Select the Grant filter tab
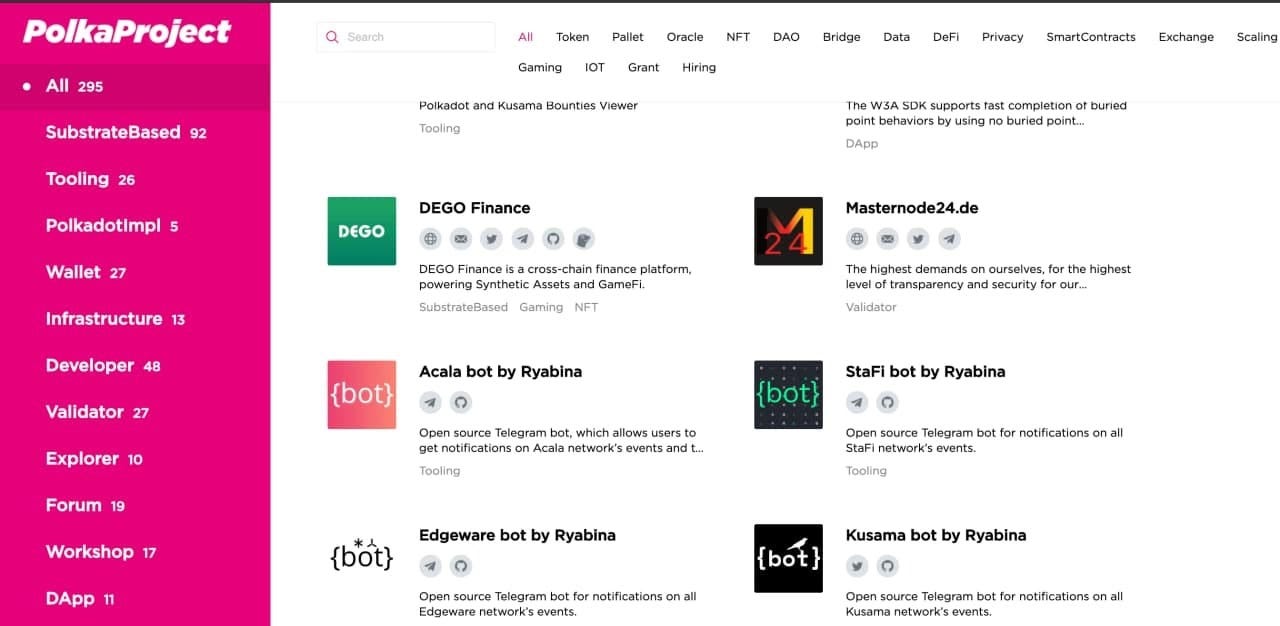 tap(644, 67)
